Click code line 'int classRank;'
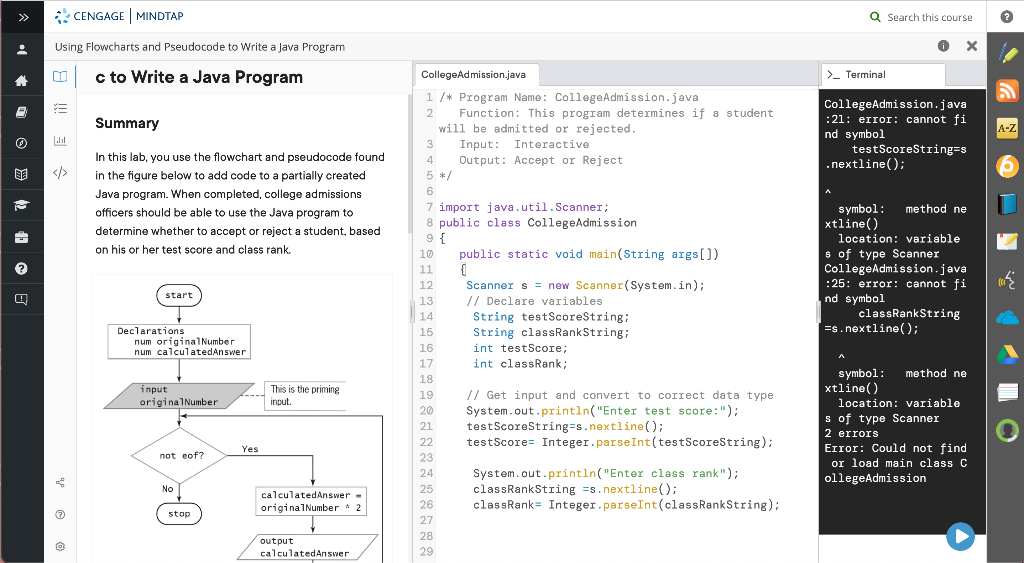This screenshot has height=563, width=1024. click(520, 364)
